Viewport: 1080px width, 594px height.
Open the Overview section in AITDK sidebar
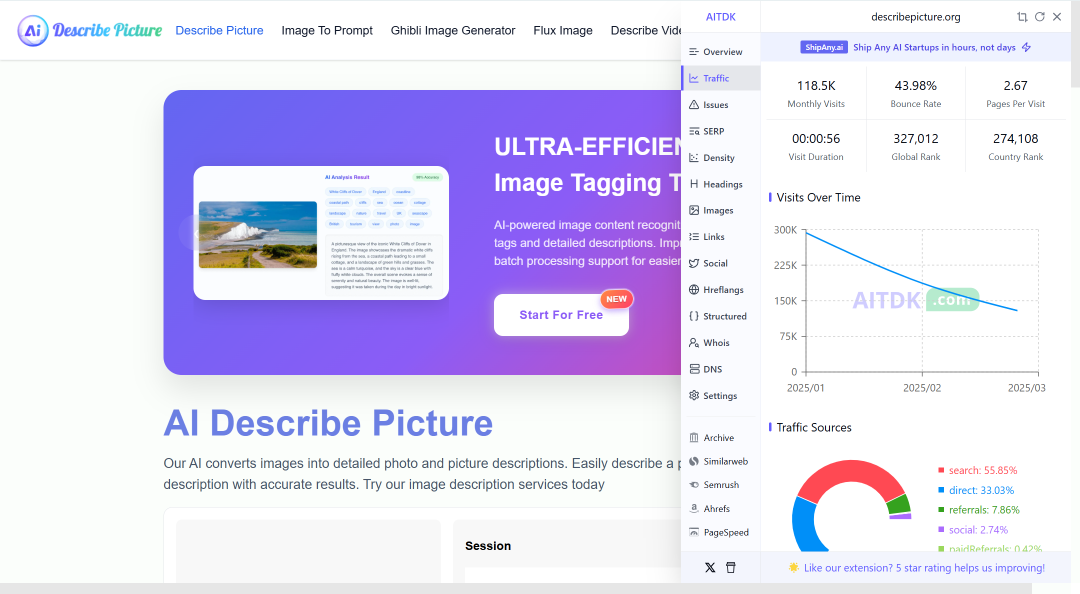[x=720, y=52]
